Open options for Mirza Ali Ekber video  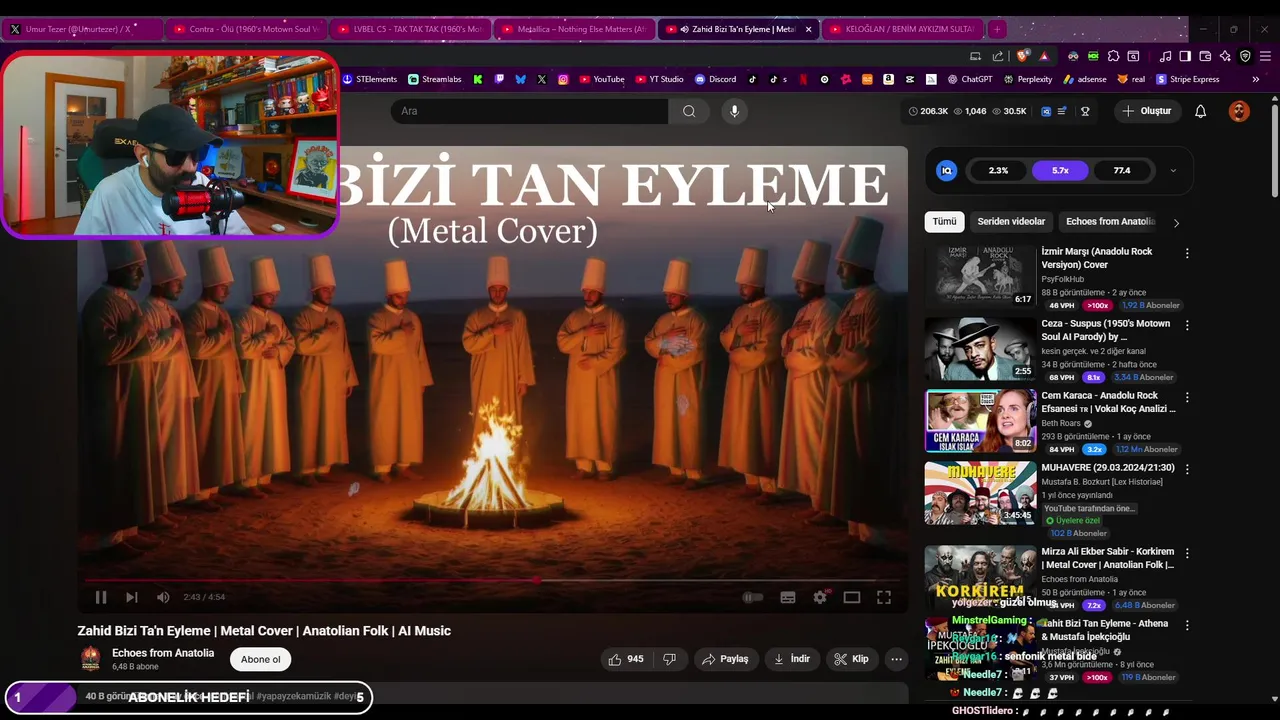point(1187,553)
